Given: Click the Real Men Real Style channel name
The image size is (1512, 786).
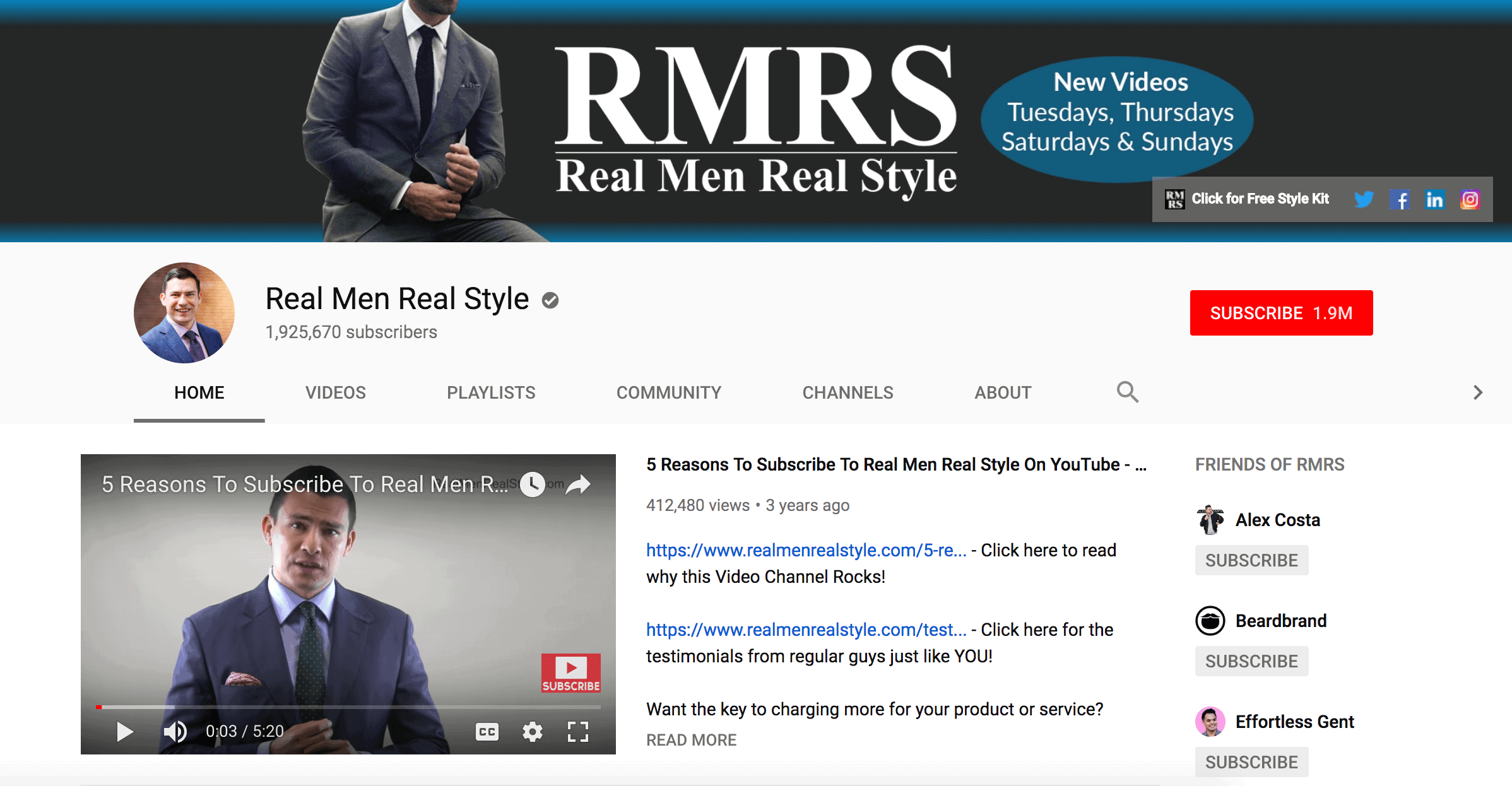Looking at the screenshot, I should [397, 298].
